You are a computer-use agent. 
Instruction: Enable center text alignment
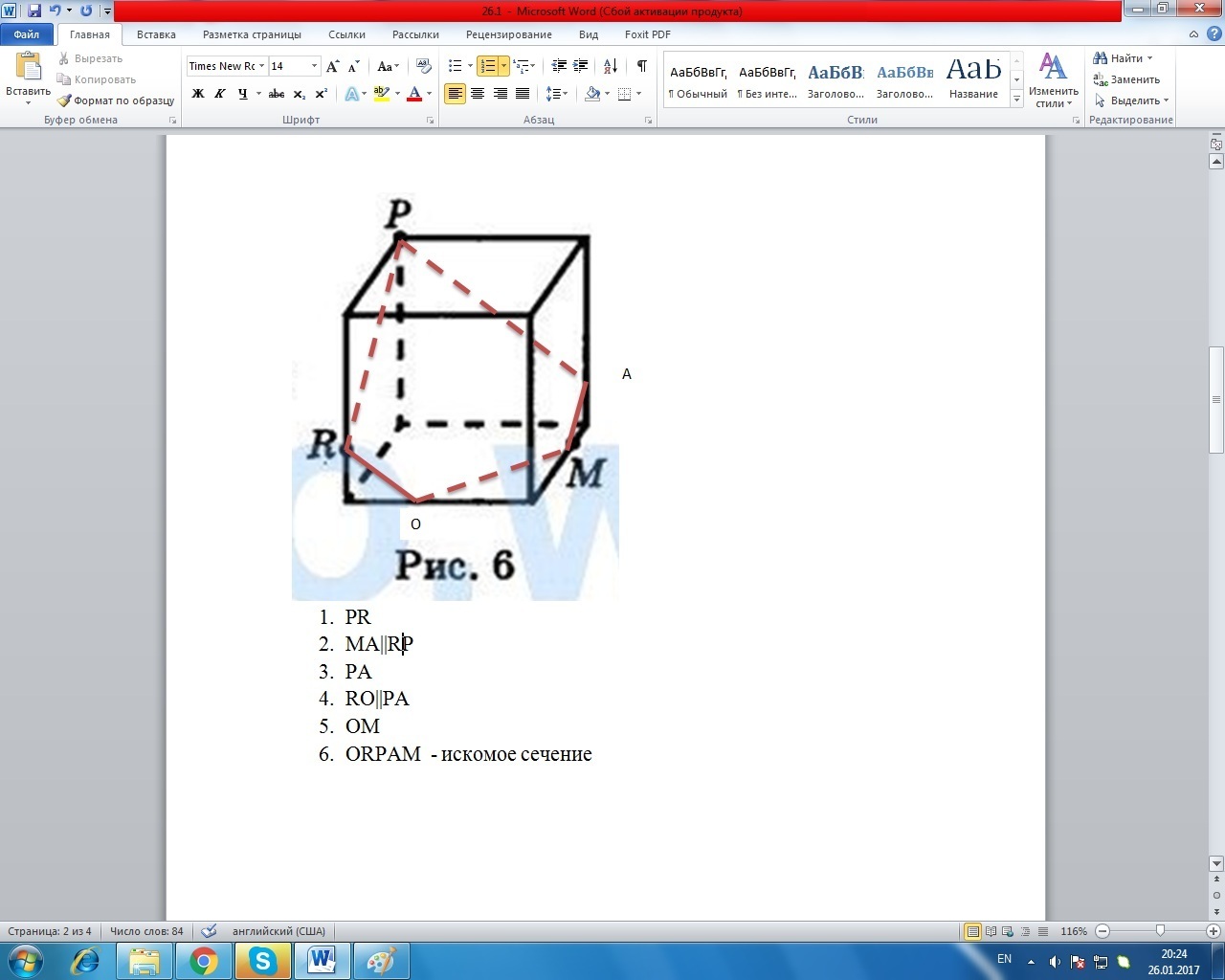[x=478, y=94]
